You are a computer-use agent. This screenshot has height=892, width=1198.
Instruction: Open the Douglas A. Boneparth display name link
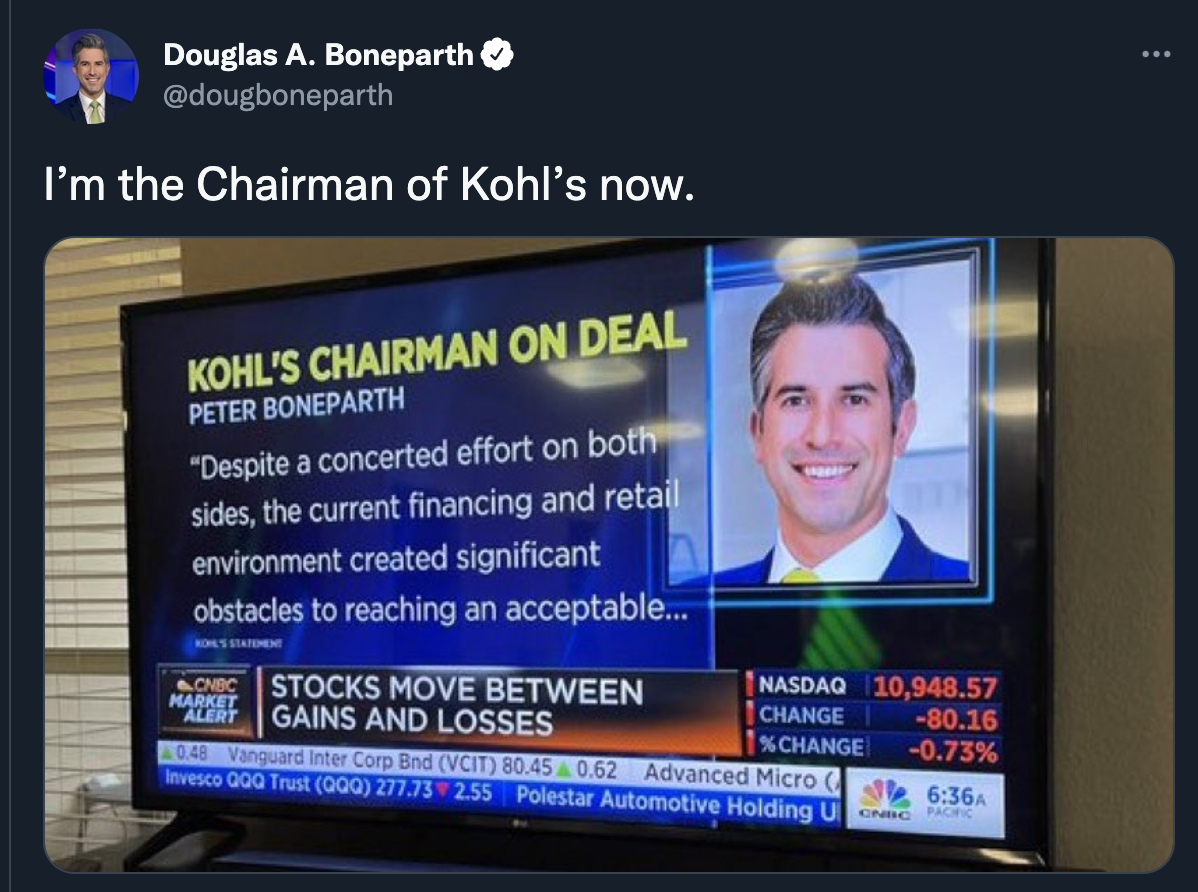pos(320,56)
